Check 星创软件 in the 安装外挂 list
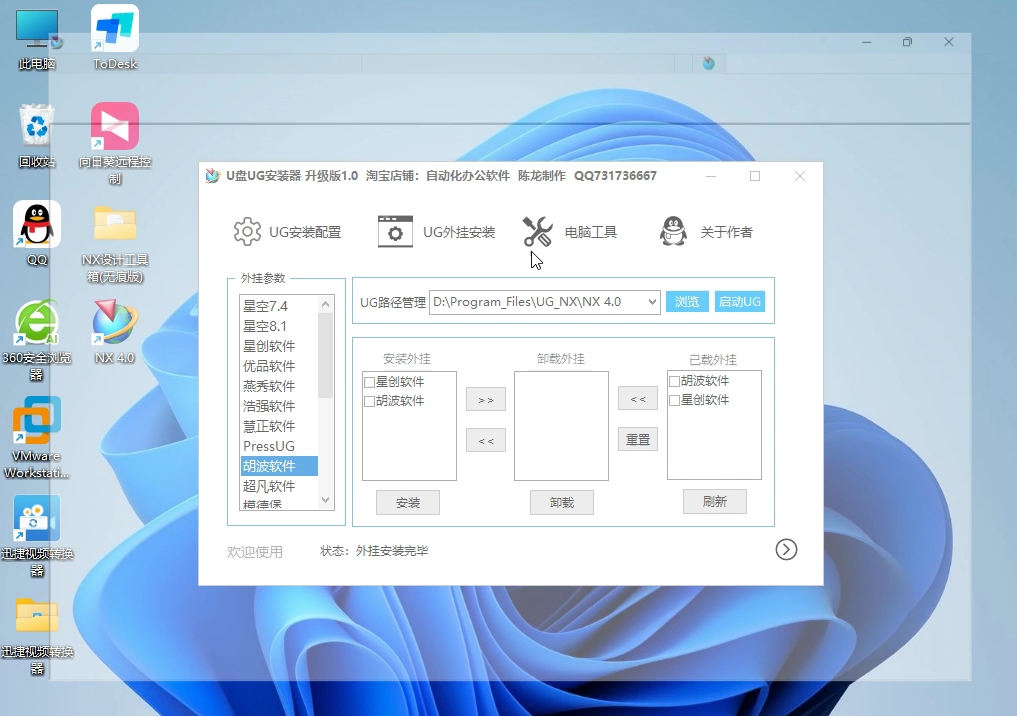The image size is (1017, 716). click(x=370, y=381)
